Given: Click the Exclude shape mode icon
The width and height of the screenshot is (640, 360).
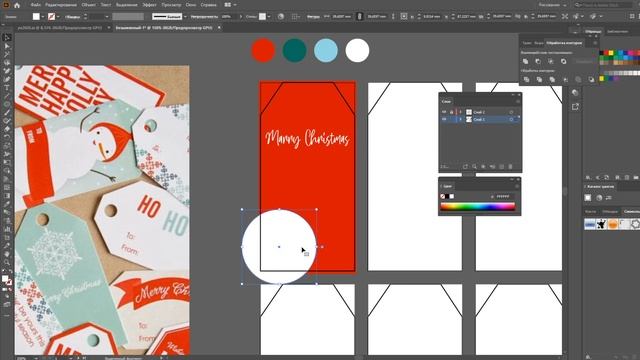Looking at the screenshot, I should [x=563, y=61].
